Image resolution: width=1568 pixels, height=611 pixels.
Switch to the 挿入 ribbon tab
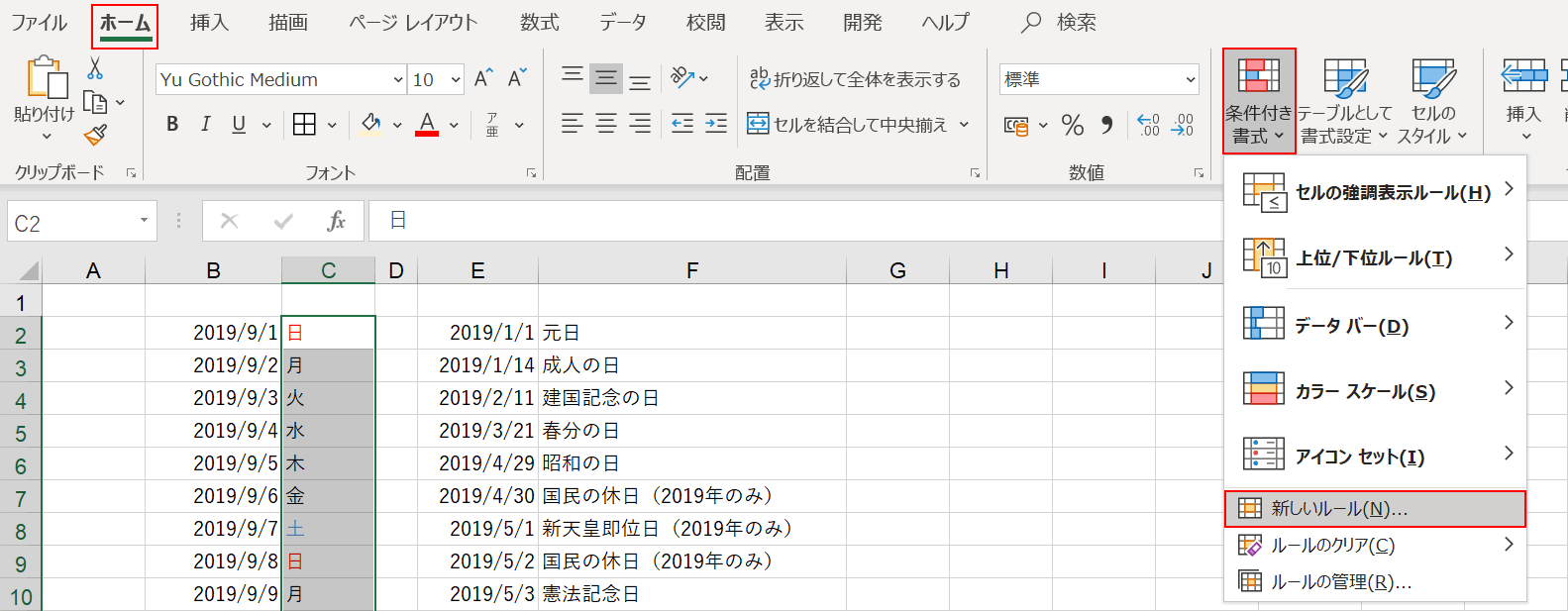pos(209,23)
